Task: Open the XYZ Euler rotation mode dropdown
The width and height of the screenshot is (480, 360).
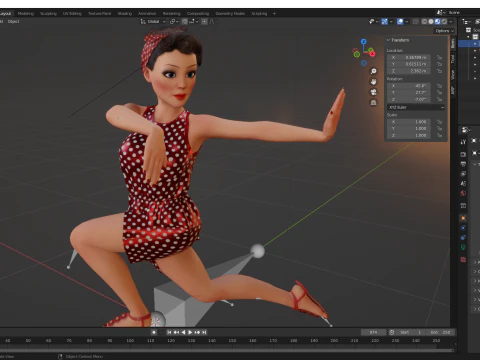Action: [416, 107]
